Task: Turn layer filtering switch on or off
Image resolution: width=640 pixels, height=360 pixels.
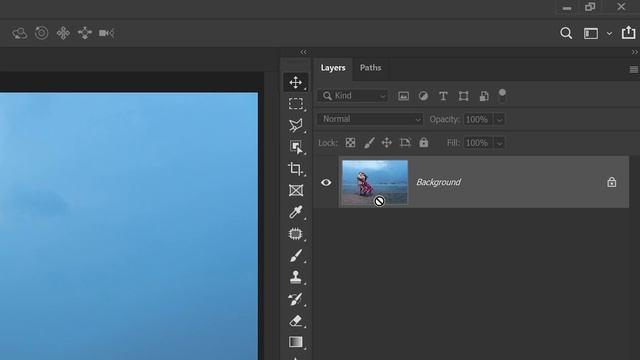Action: tap(502, 96)
